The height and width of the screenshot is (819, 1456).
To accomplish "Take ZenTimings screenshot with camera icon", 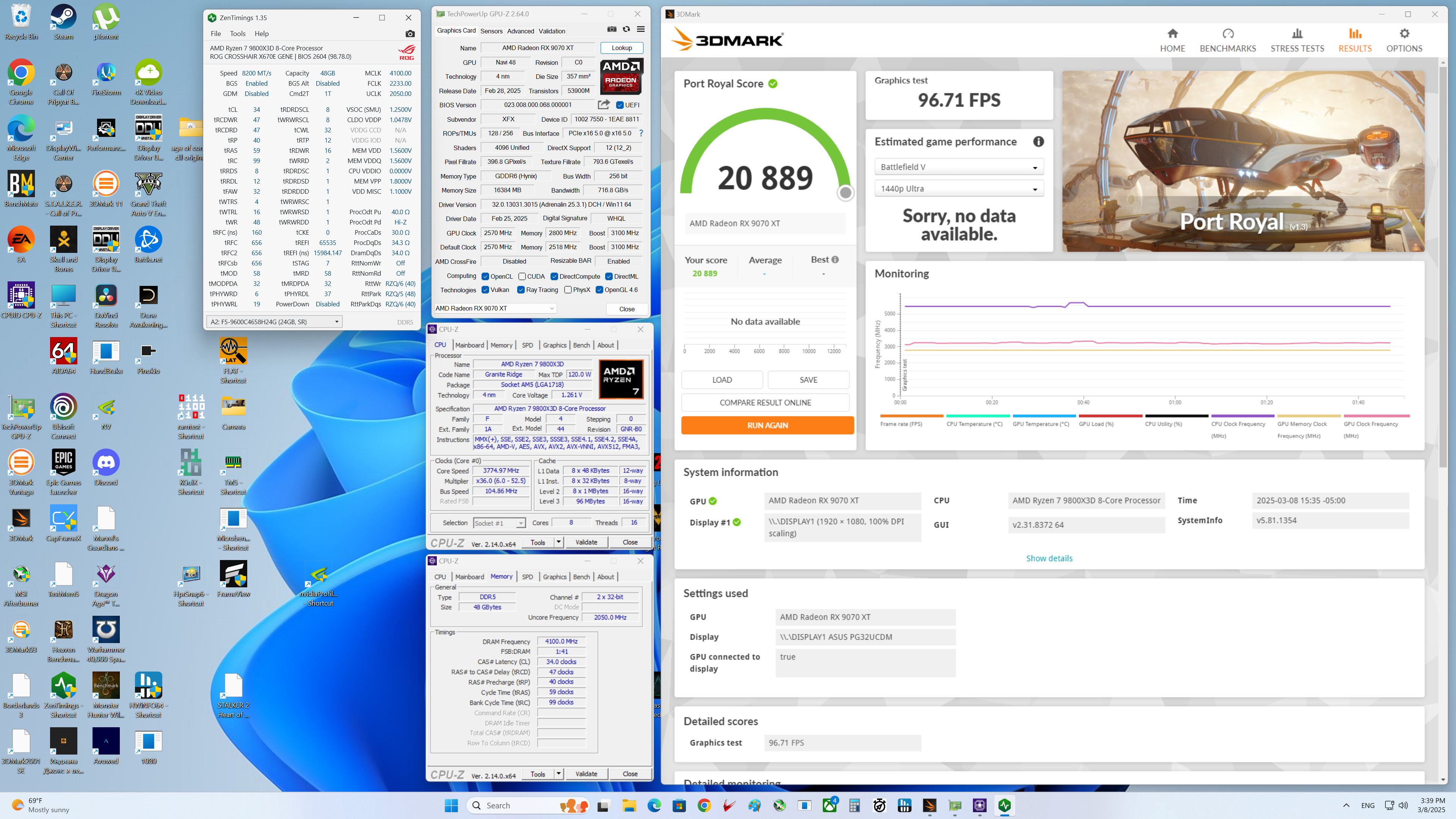I will [410, 34].
